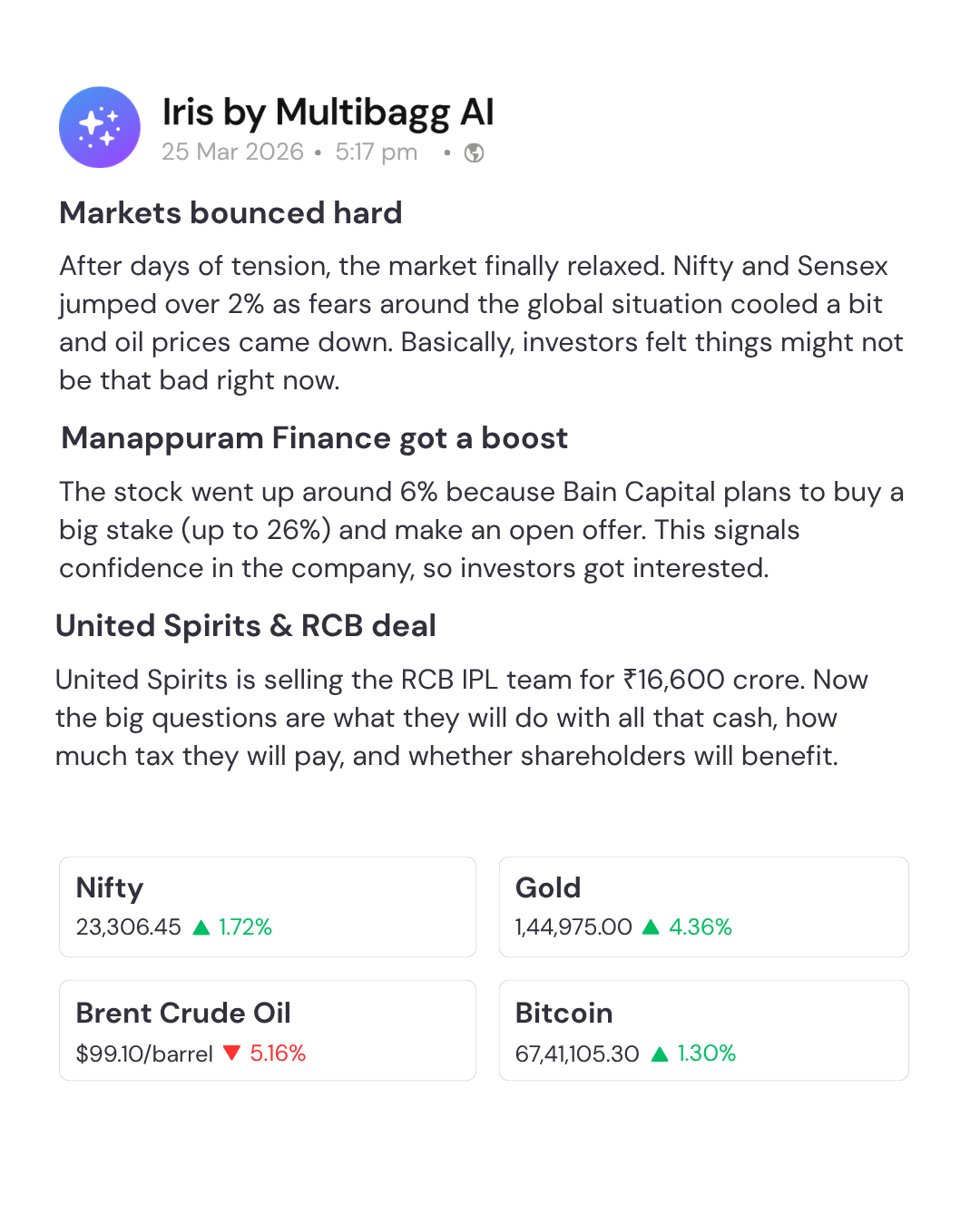
Task: Click the 5:17 pm post time
Action: point(376,152)
